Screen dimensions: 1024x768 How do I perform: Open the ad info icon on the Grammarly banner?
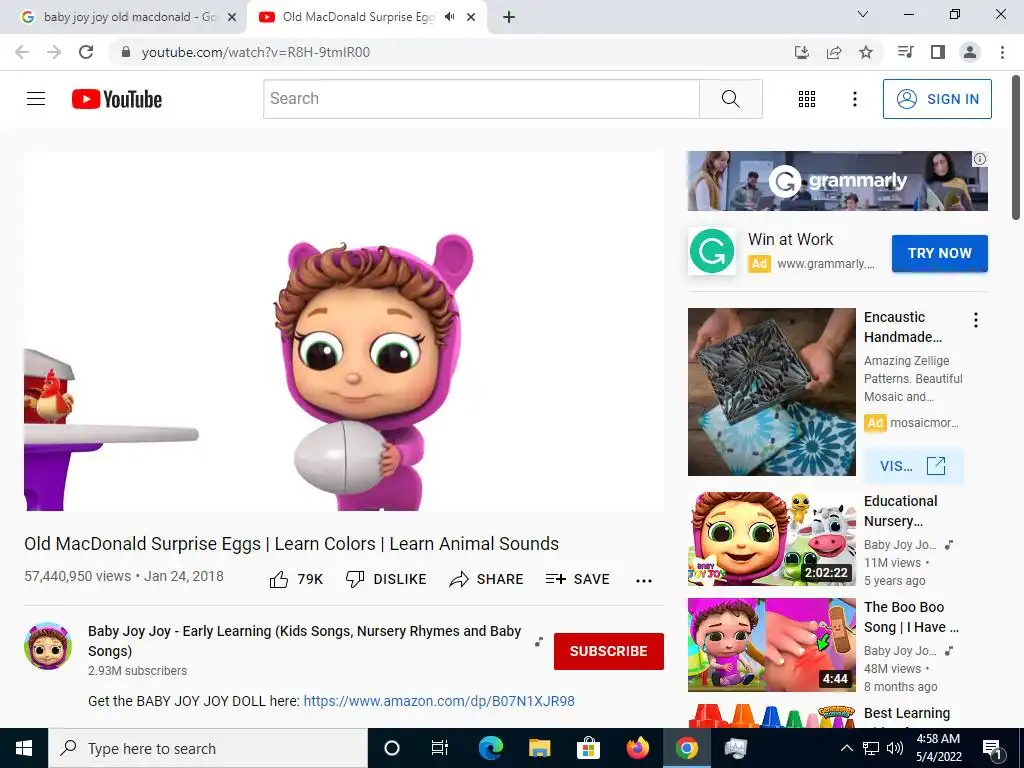(x=980, y=159)
